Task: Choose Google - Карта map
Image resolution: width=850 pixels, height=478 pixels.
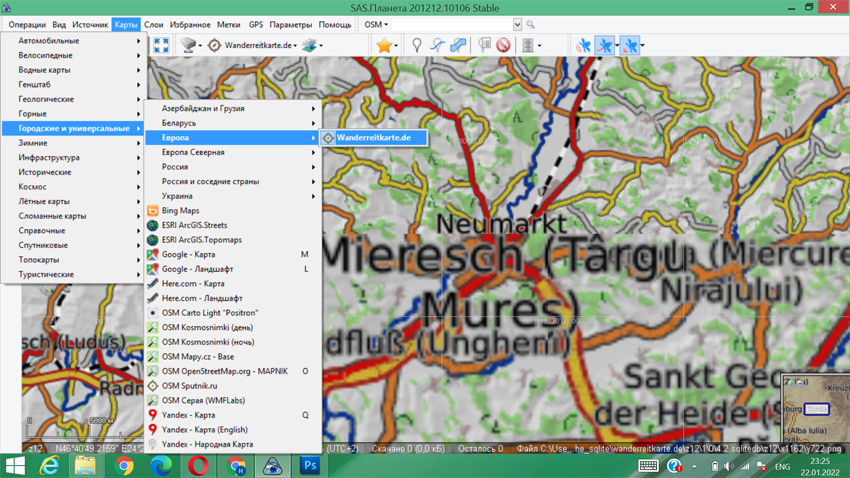Action: click(x=188, y=255)
